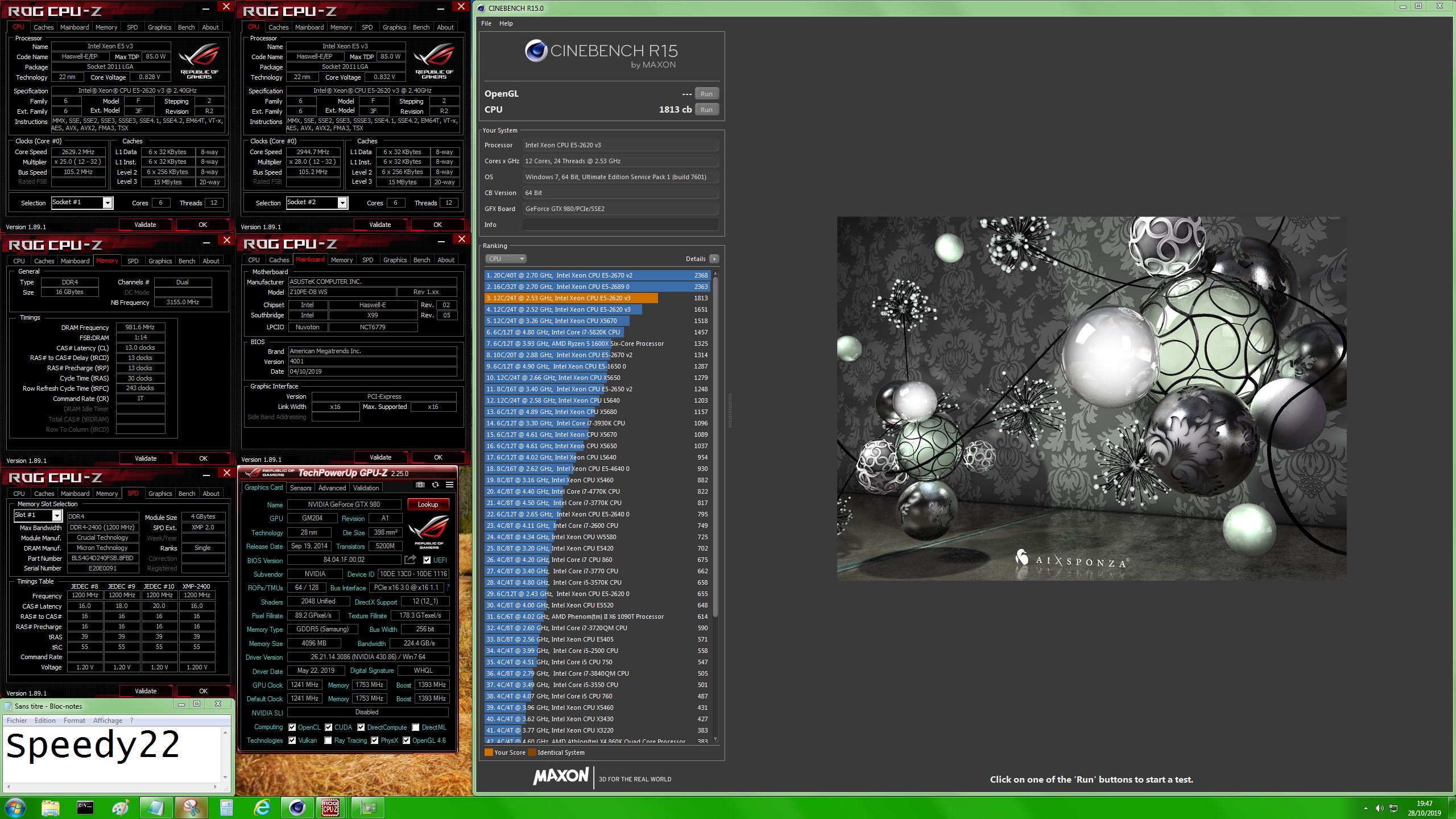Open Command Prompt from the taskbar
The image size is (1456, 819).
[x=85, y=808]
